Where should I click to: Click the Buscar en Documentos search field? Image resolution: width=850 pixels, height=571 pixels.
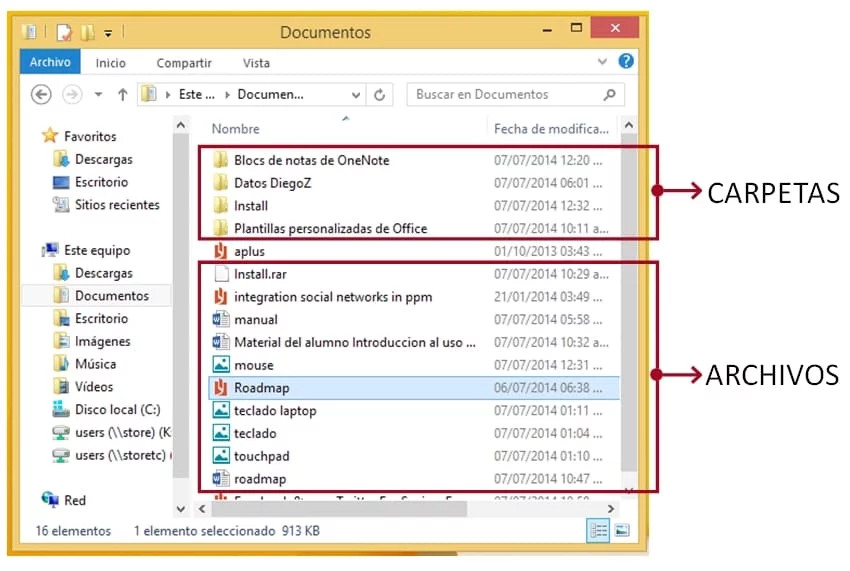pos(505,95)
